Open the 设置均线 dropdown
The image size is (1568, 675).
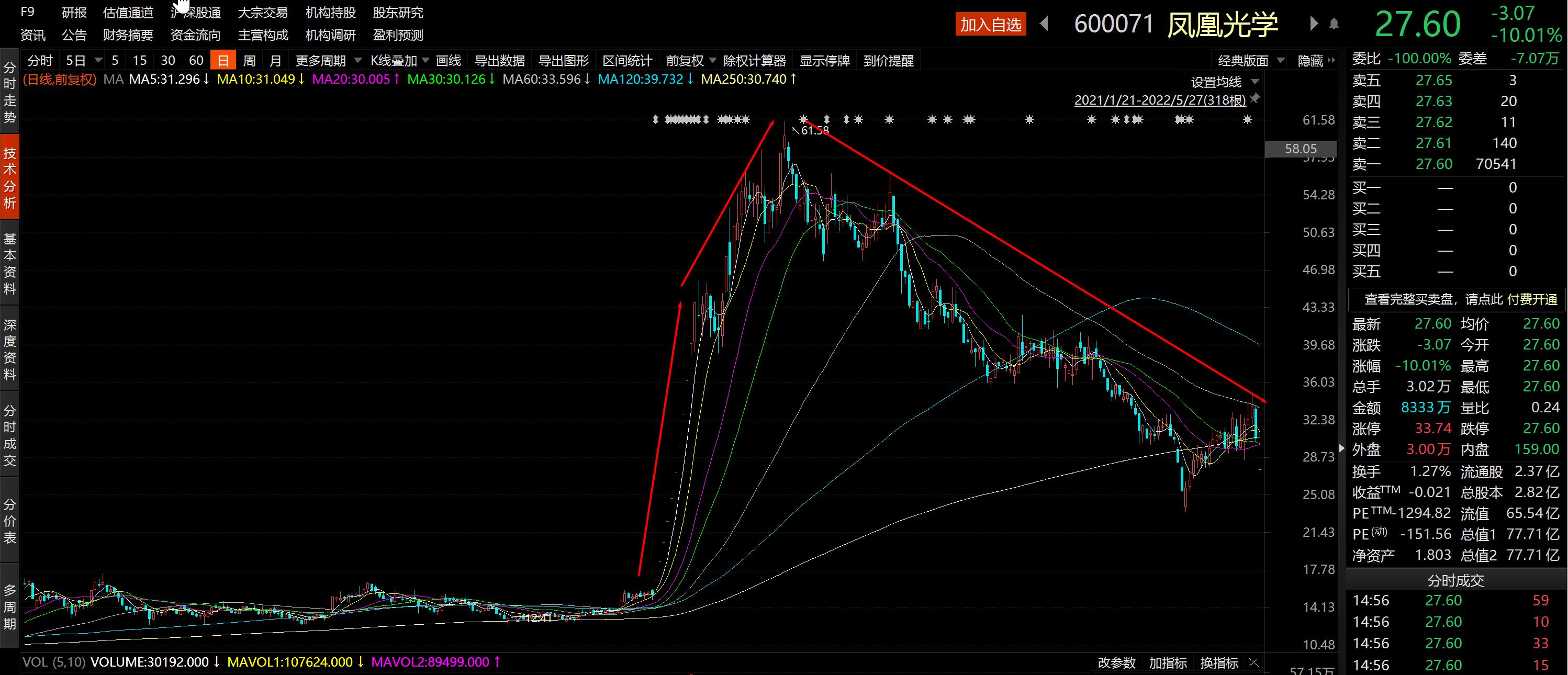coord(1225,82)
